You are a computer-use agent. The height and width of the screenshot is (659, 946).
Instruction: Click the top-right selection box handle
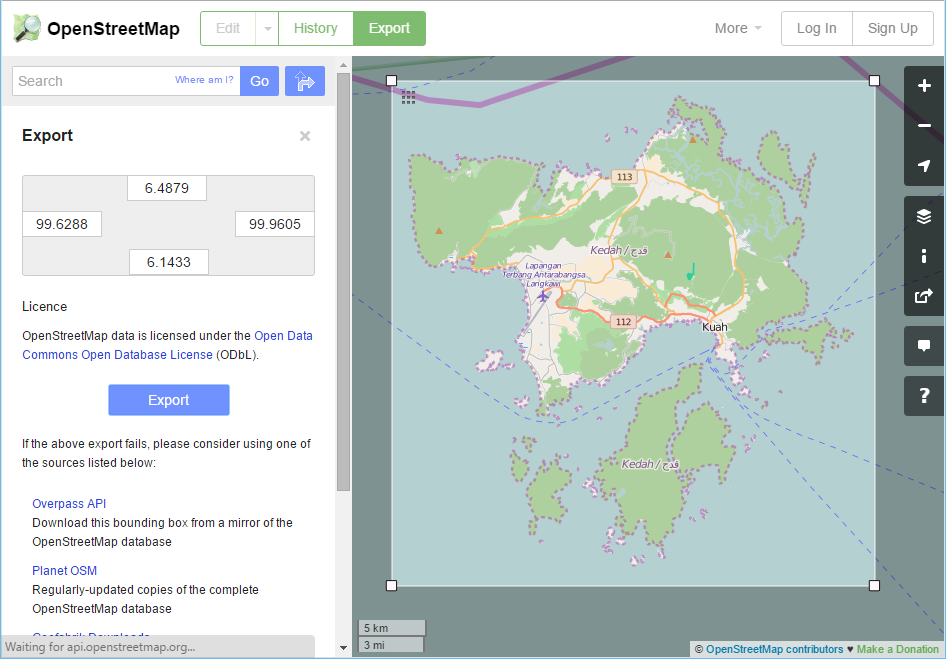coord(874,81)
